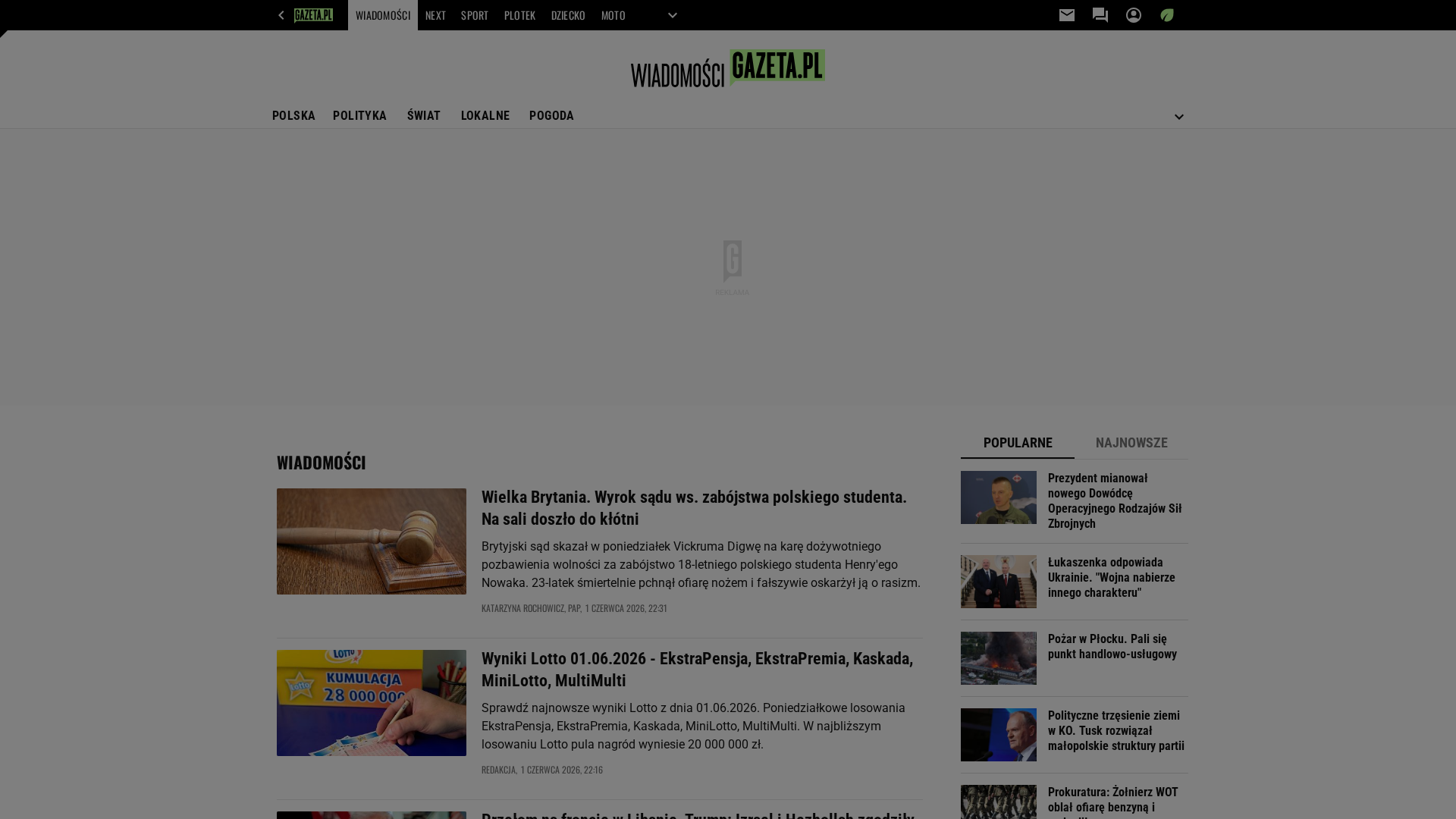
Task: Click the Płock fire thumbnail
Action: 999,658
